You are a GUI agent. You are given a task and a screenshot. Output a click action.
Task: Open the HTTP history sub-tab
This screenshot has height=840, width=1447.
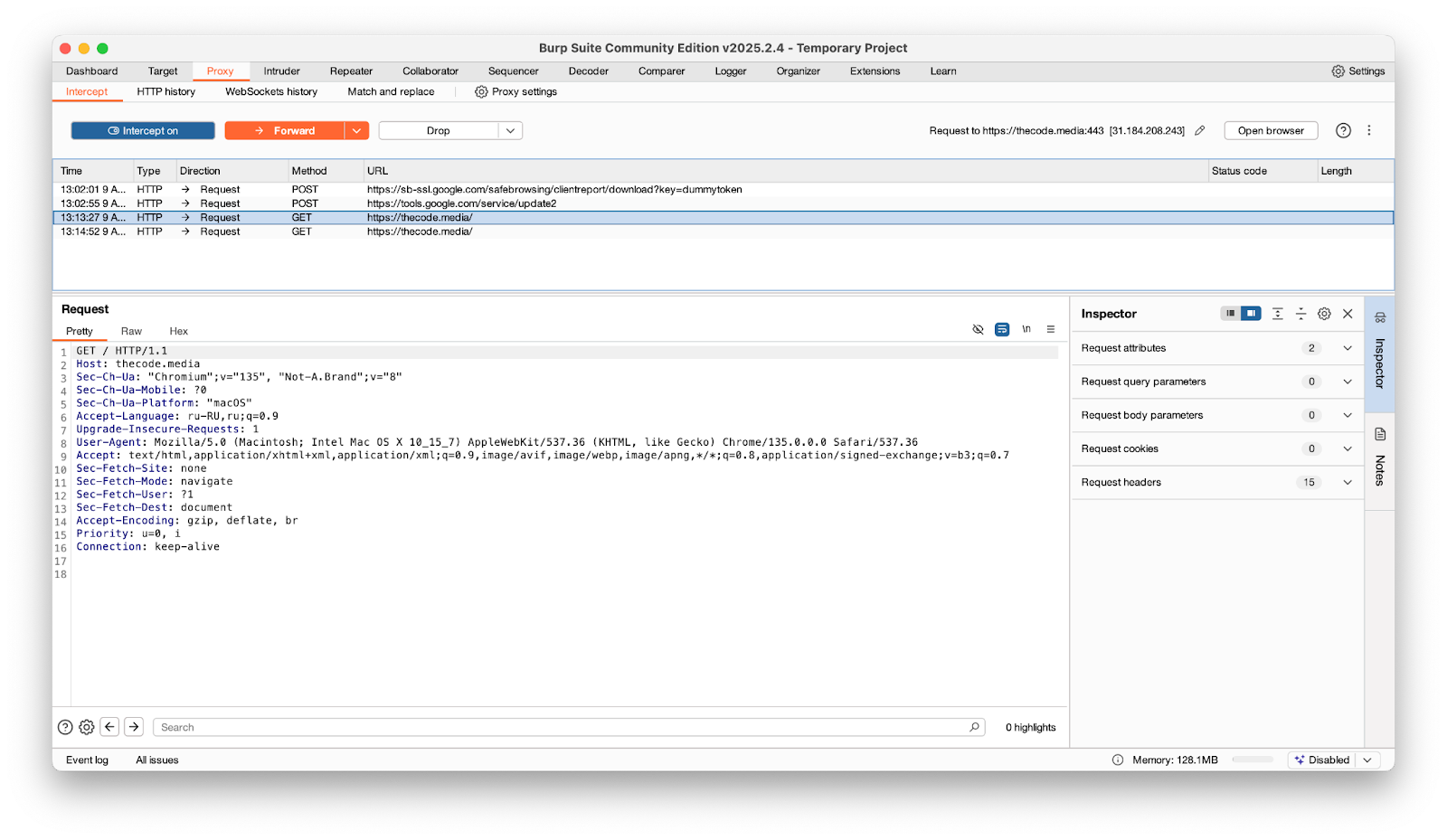pyautogui.click(x=166, y=91)
